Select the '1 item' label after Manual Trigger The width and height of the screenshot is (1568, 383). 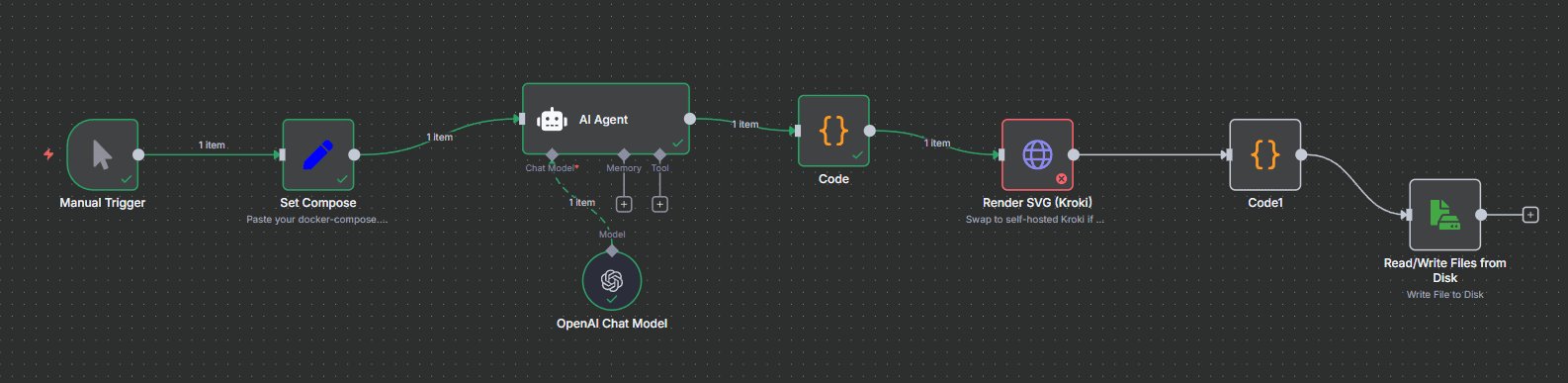coord(212,145)
